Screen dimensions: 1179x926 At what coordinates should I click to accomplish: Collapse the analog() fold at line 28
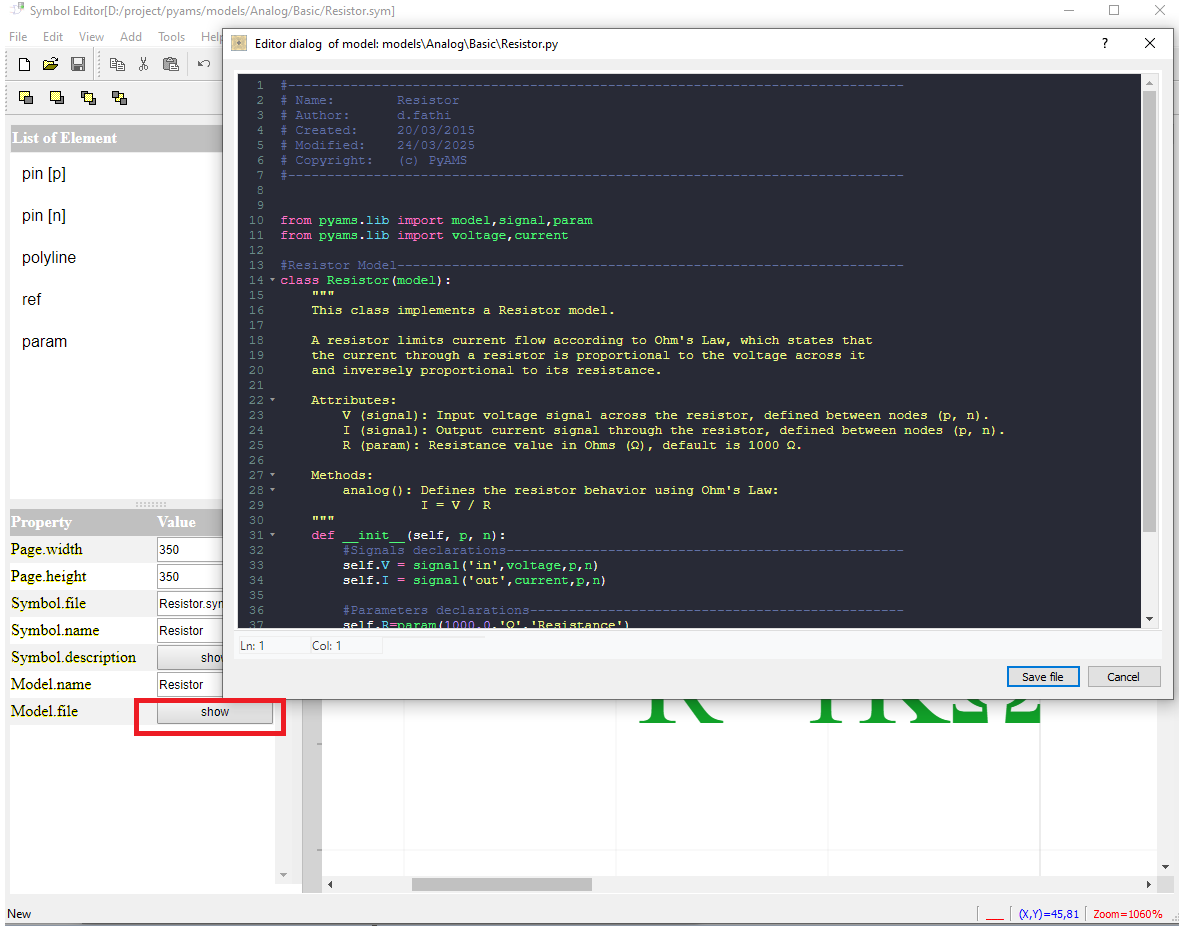pos(272,490)
